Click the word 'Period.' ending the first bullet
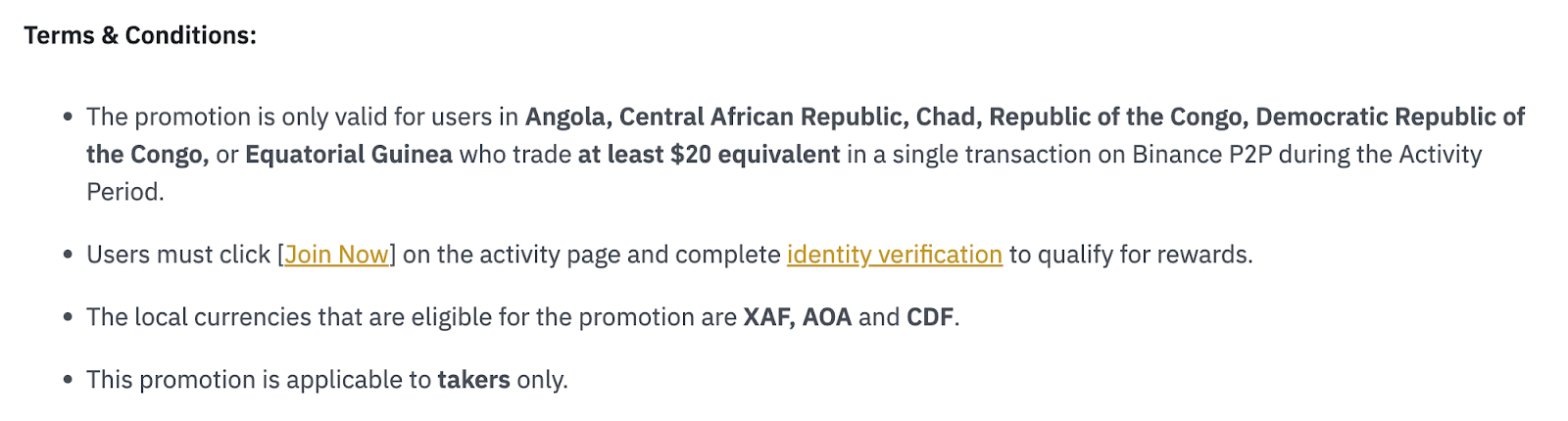 pos(125,192)
